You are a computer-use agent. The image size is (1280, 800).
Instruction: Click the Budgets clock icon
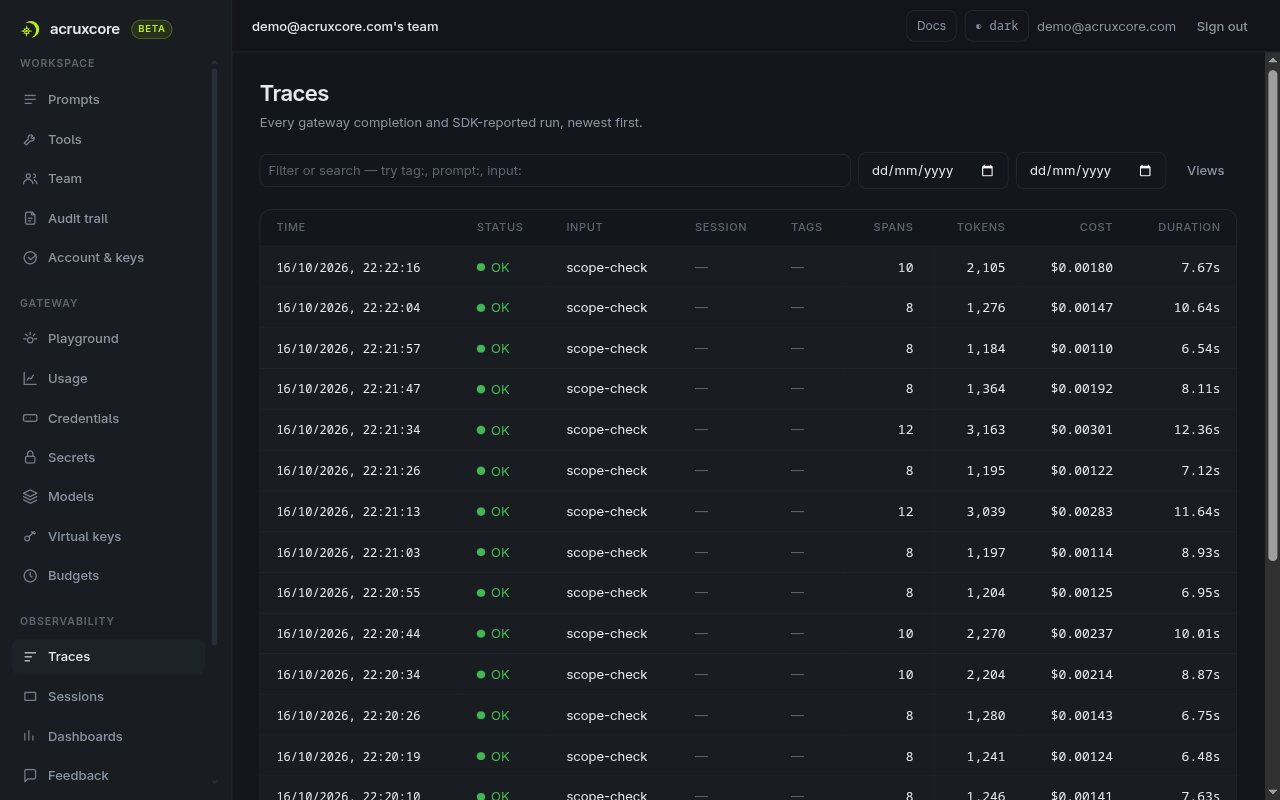tap(30, 576)
